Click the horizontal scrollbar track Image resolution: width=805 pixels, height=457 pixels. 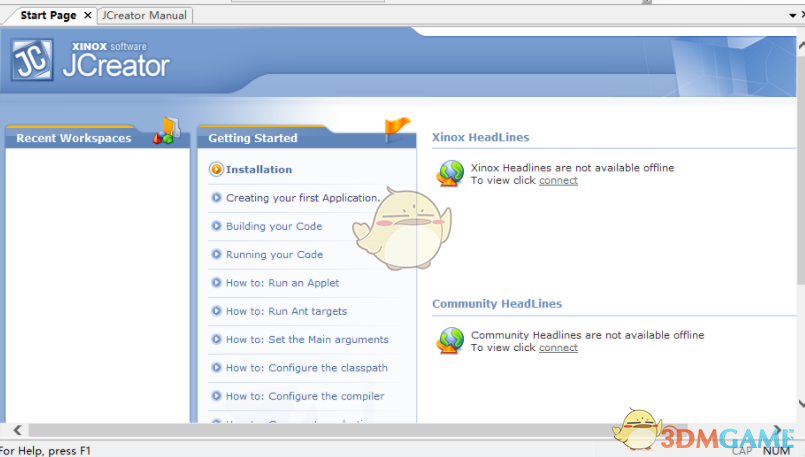359,430
